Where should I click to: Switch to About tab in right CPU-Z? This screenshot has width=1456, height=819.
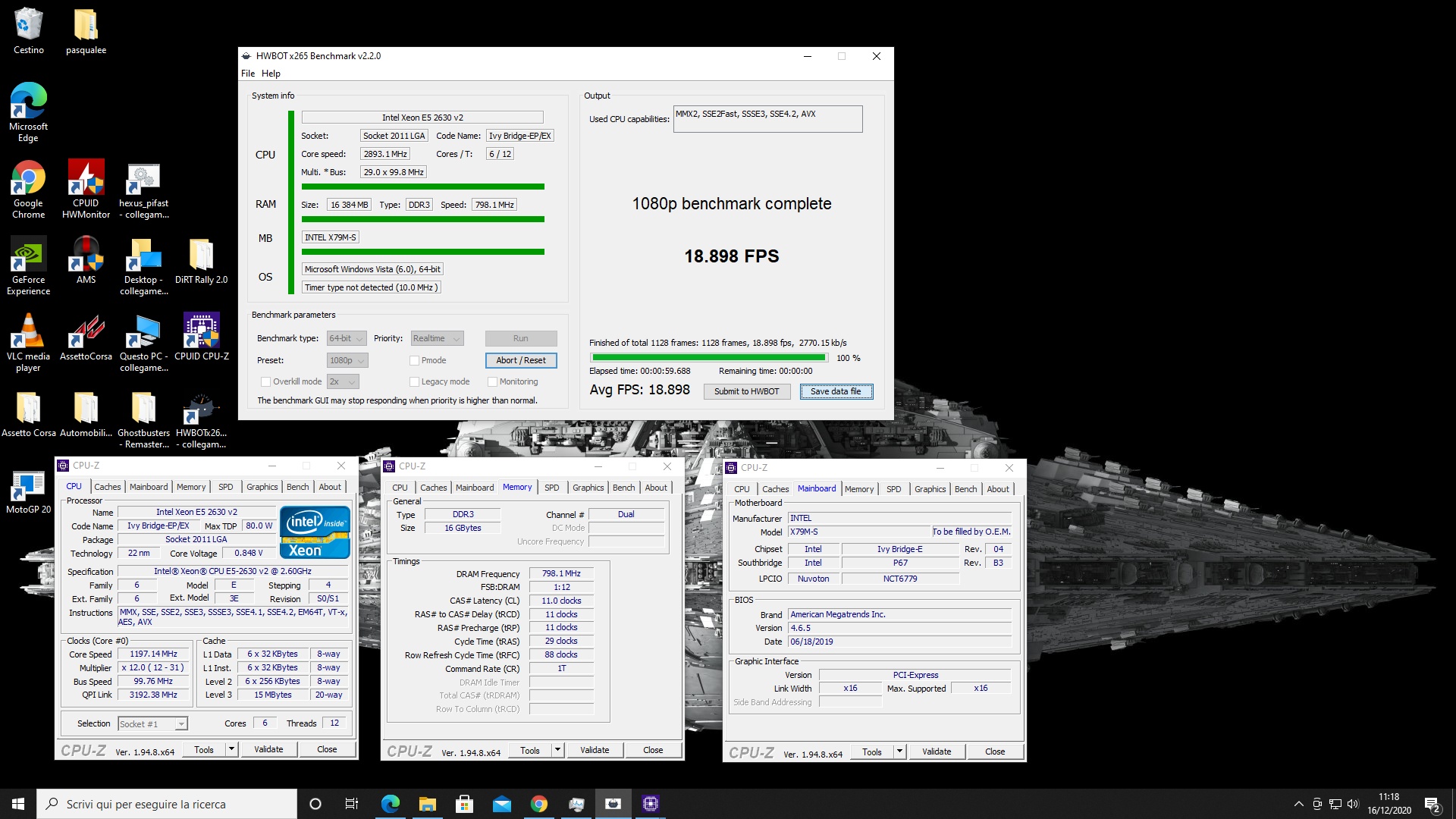(x=997, y=489)
